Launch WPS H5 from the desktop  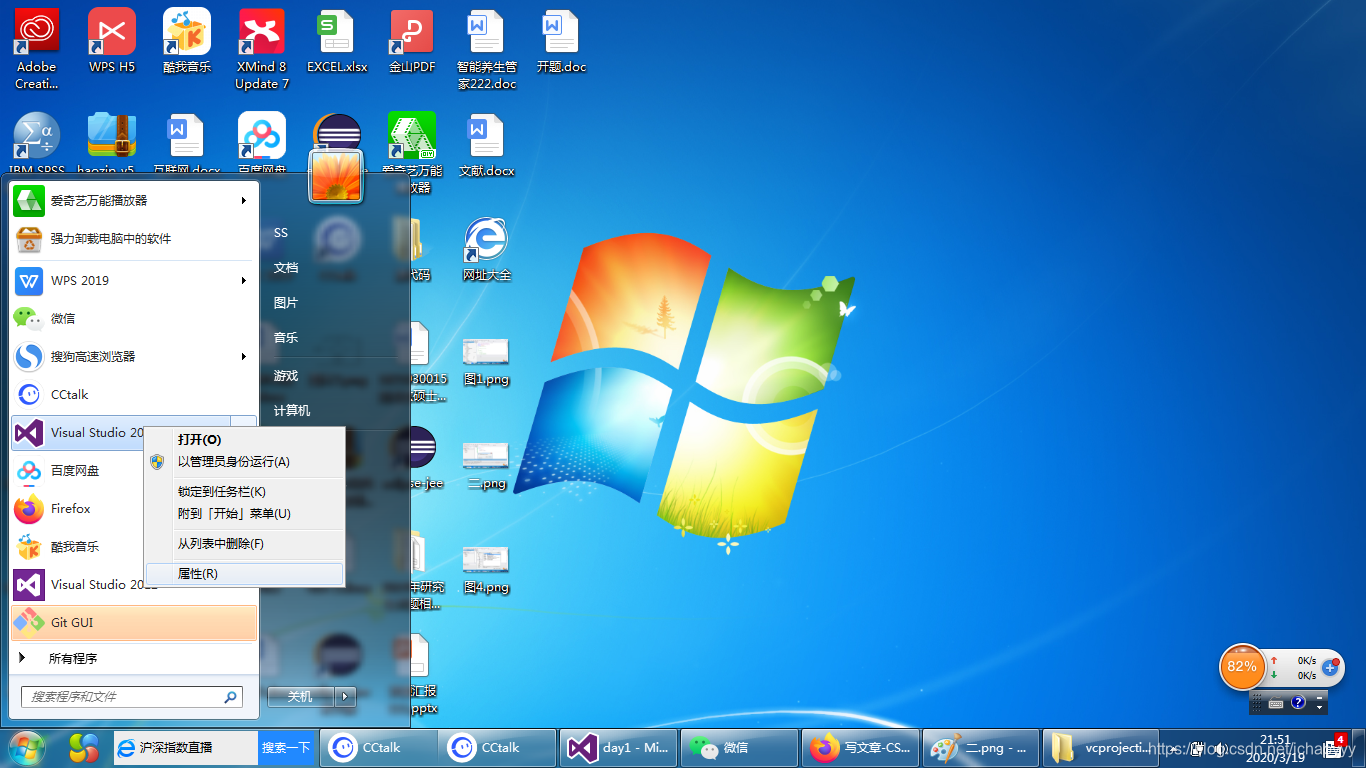pyautogui.click(x=112, y=41)
